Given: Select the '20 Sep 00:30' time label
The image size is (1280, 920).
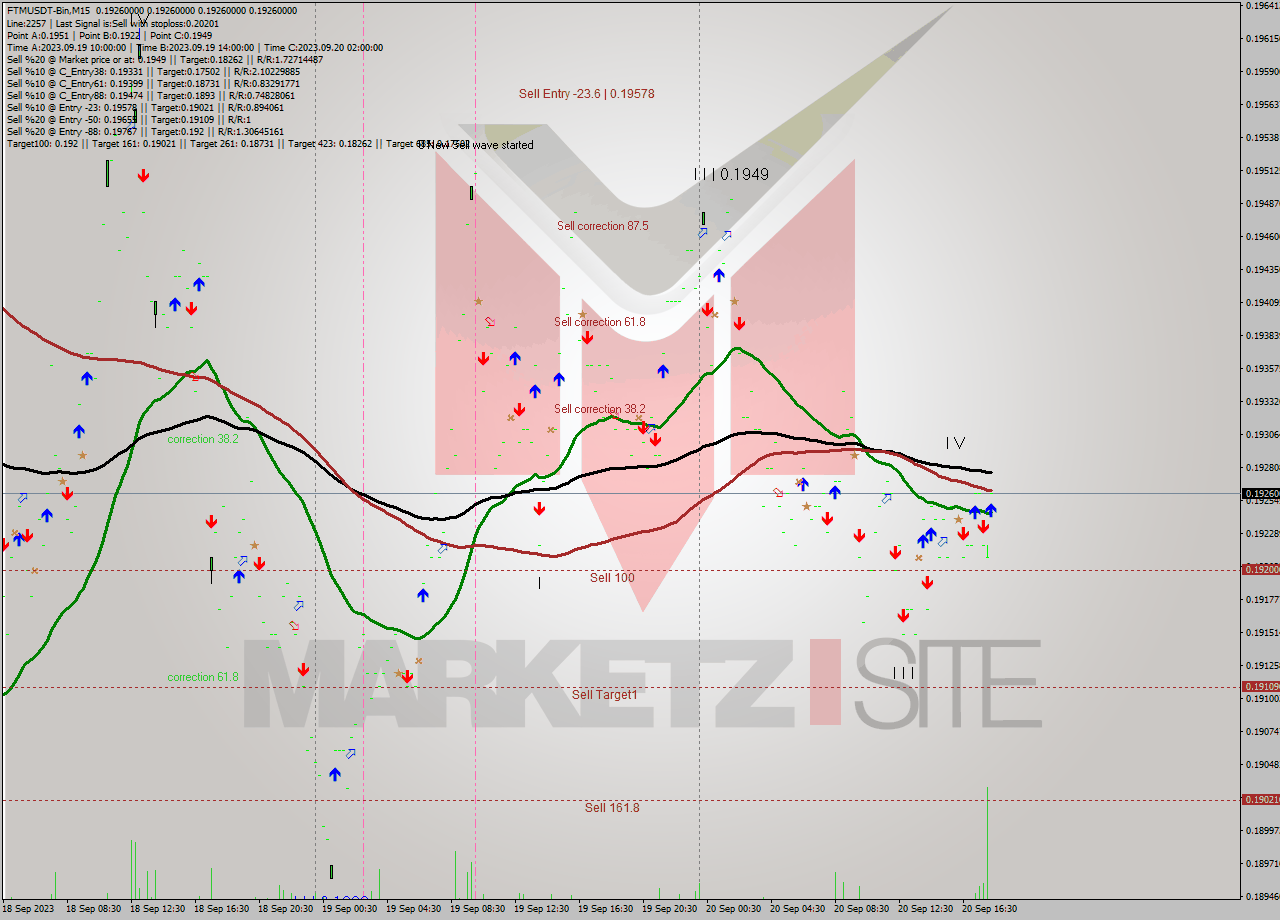Looking at the screenshot, I should (733, 909).
